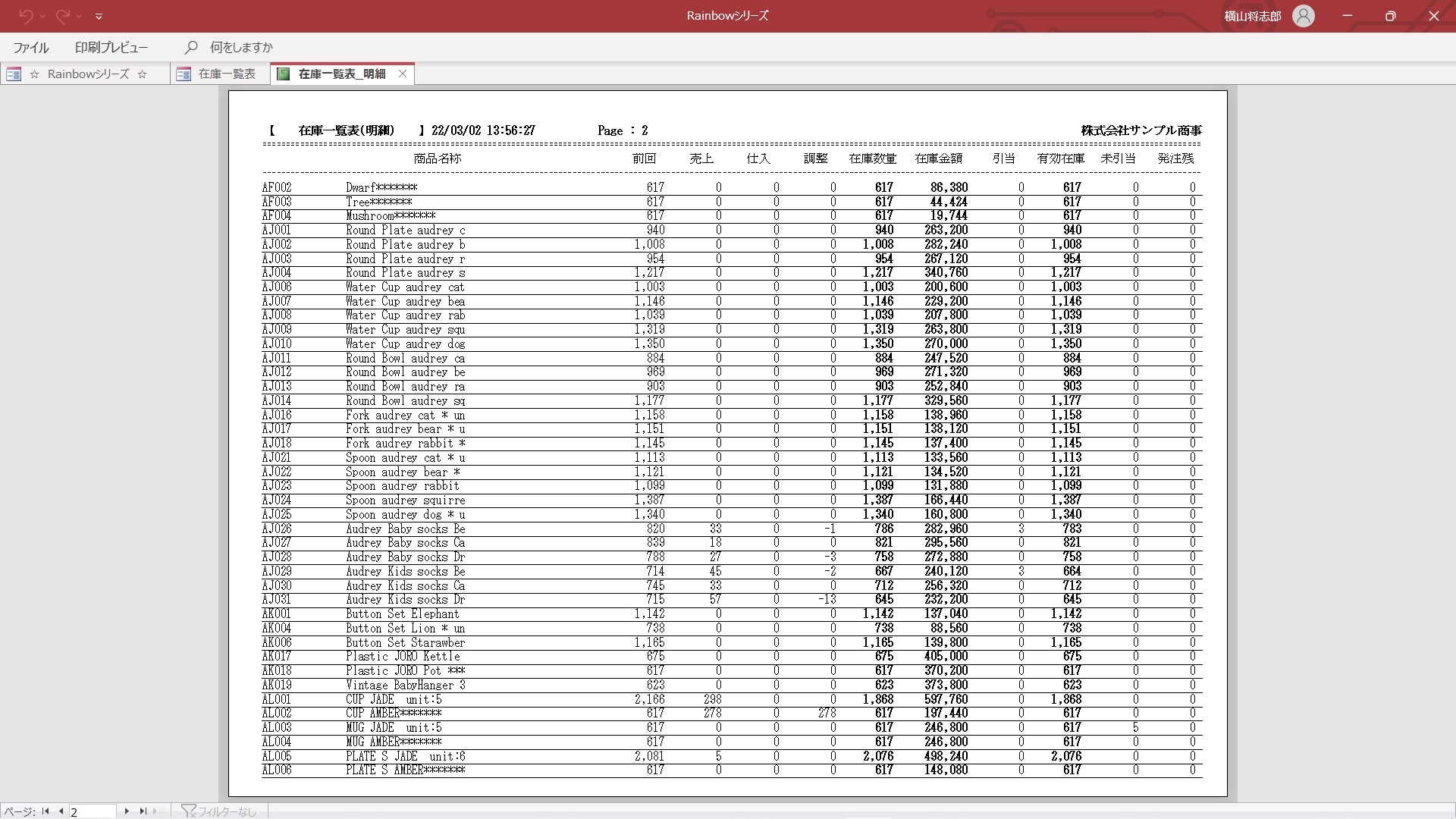Screen dimensions: 1456x819
Task: Click the user account avatar icon
Action: [x=1303, y=16]
